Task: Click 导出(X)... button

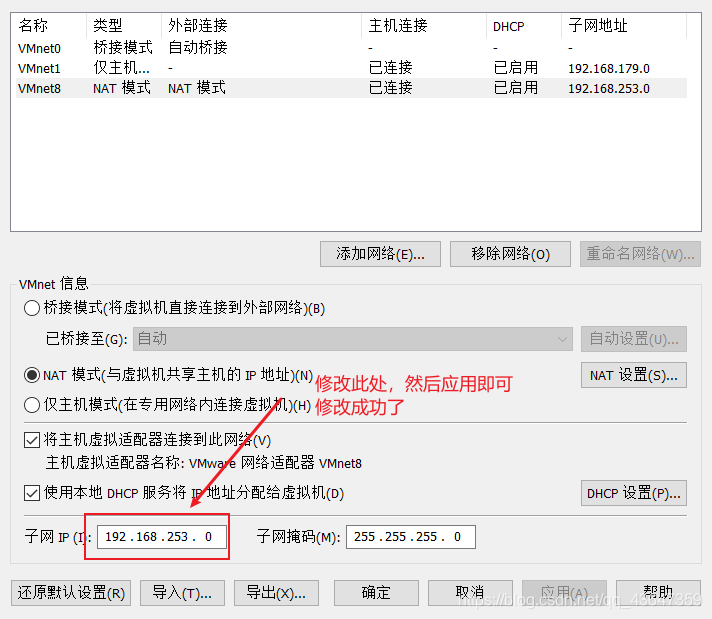Action: click(276, 593)
